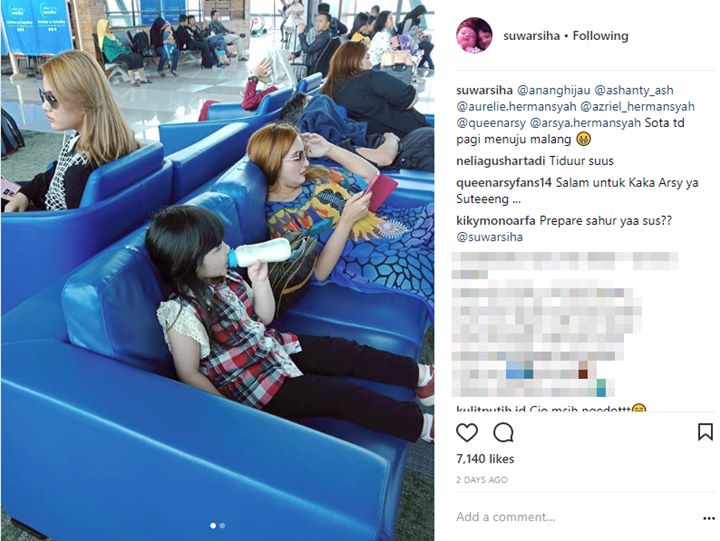Open suwarsiha profile picture avatar
This screenshot has width=720, height=541.
(x=474, y=35)
